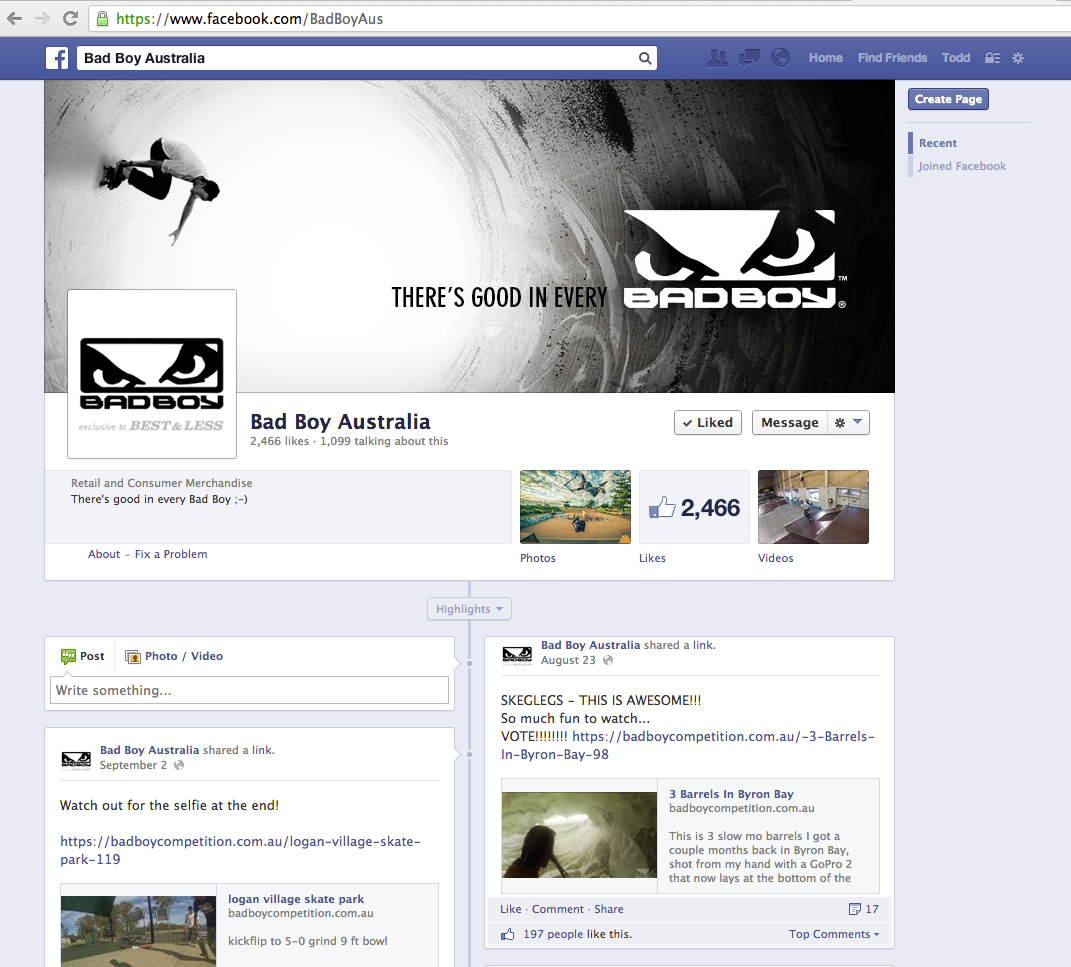Open the About link
Image resolution: width=1071 pixels, height=967 pixels.
click(104, 554)
